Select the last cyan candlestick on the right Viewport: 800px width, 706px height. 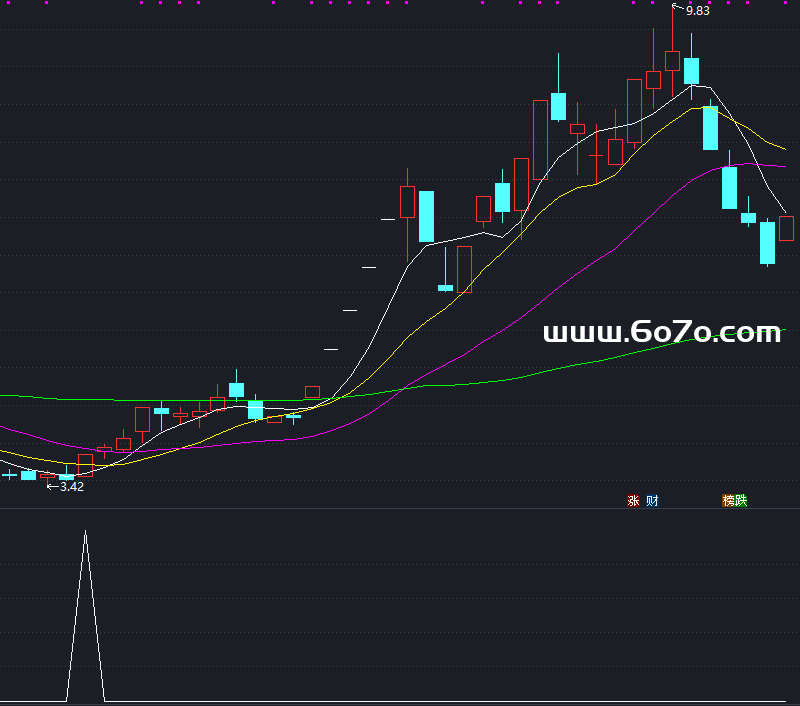coord(767,243)
